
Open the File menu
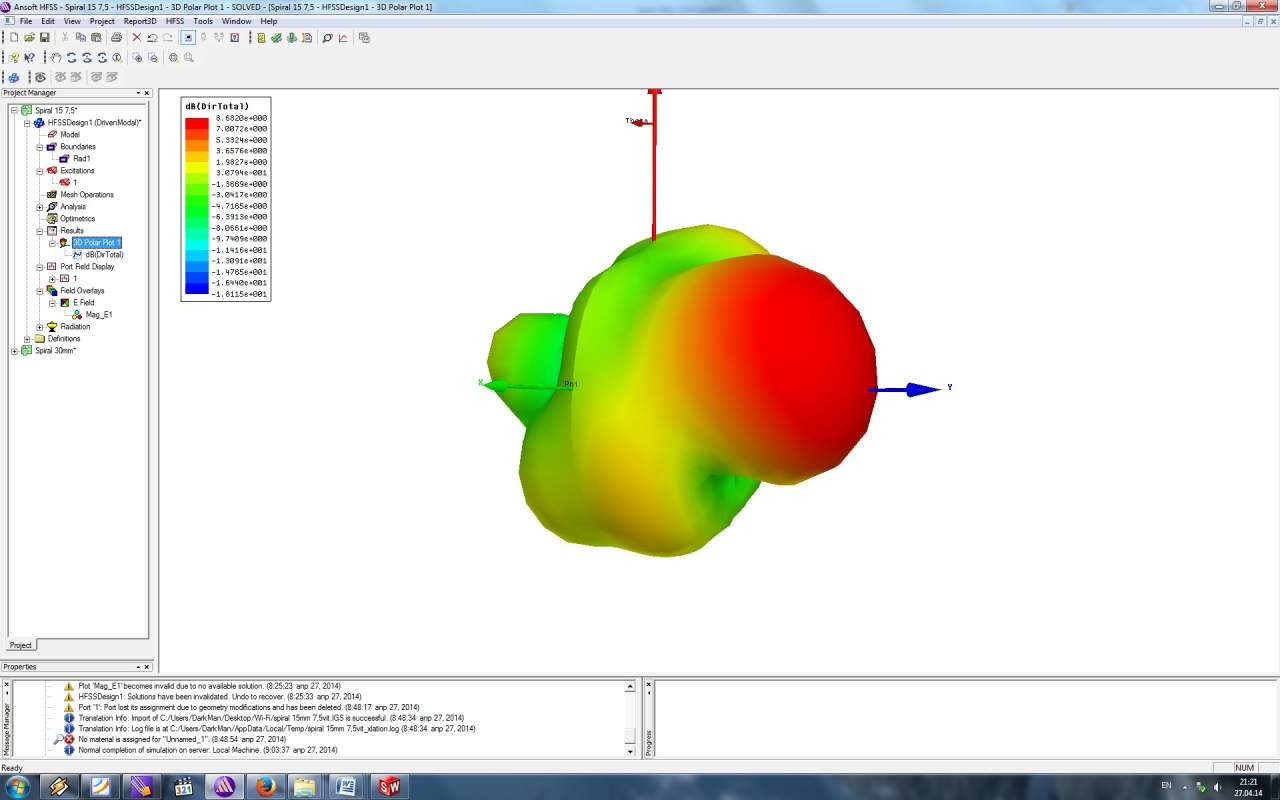(x=26, y=21)
